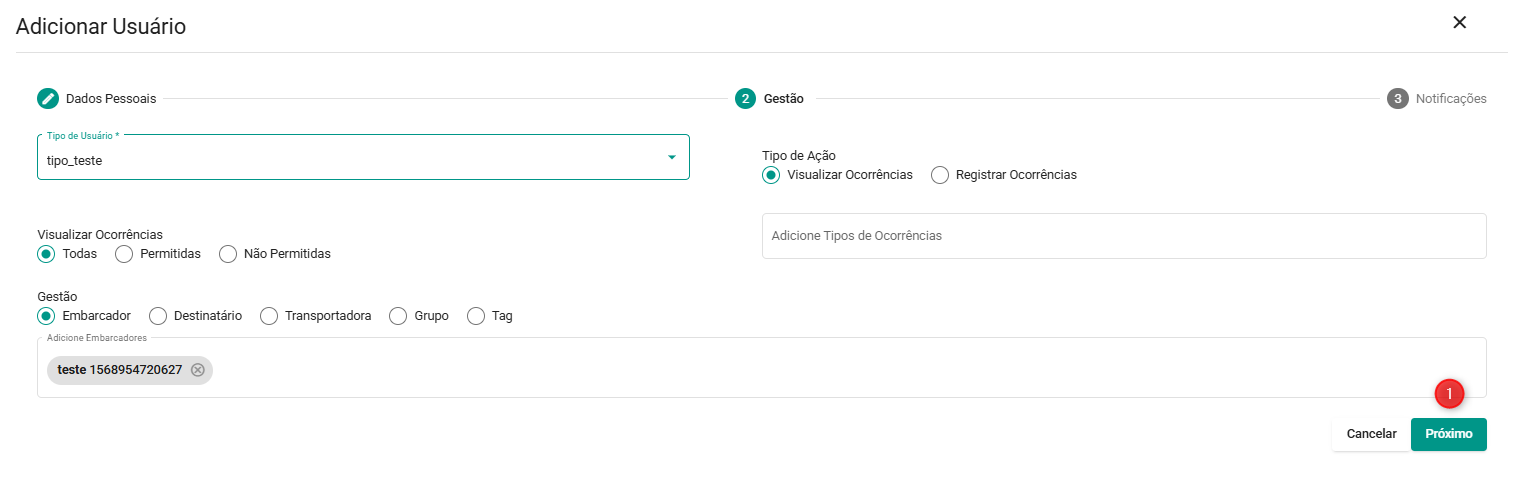This screenshot has height=477, width=1525.
Task: Select the Registrar Ocorrências radio option
Action: pos(940,175)
